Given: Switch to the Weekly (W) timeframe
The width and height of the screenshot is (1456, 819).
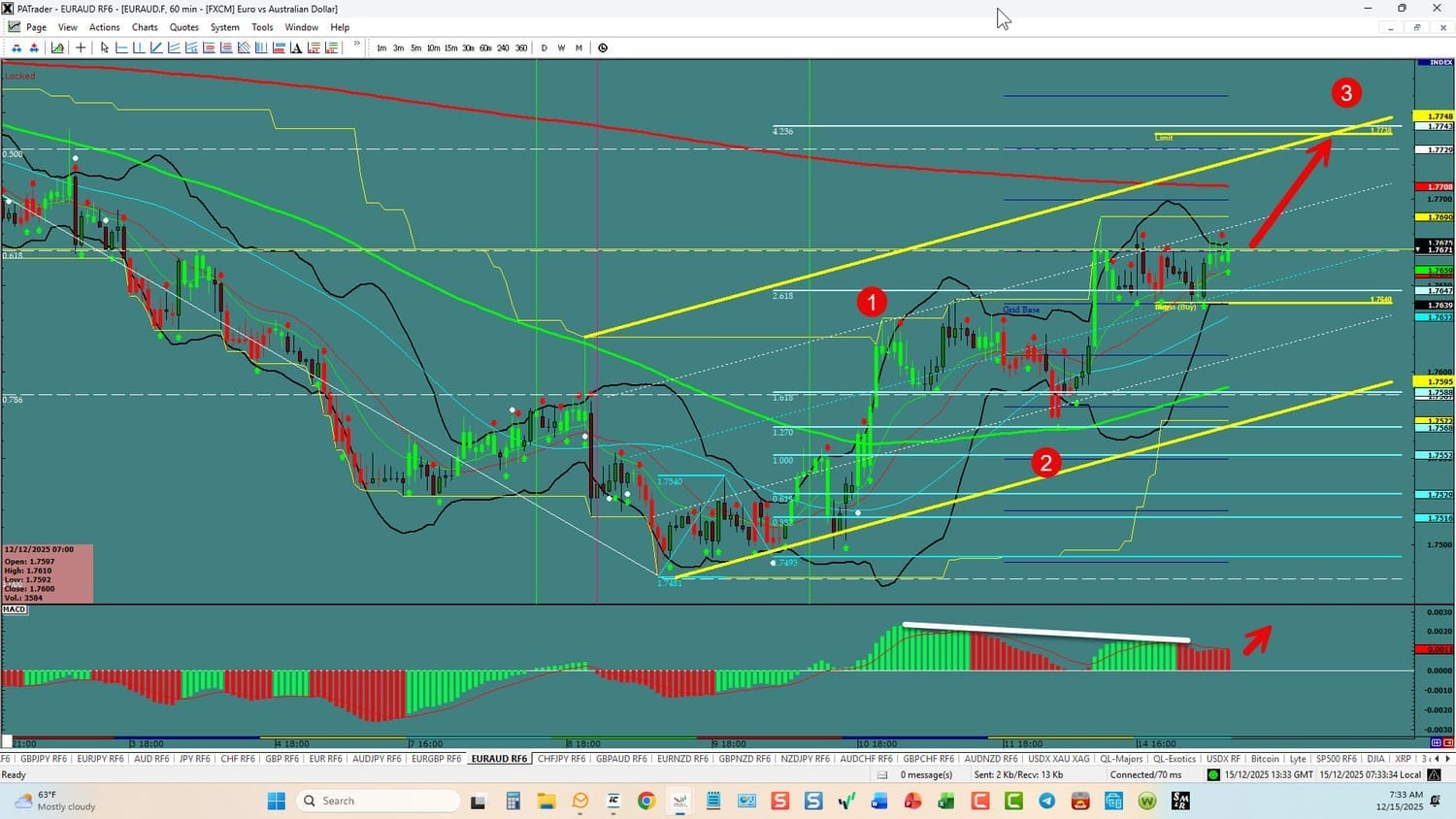Looking at the screenshot, I should 561,48.
